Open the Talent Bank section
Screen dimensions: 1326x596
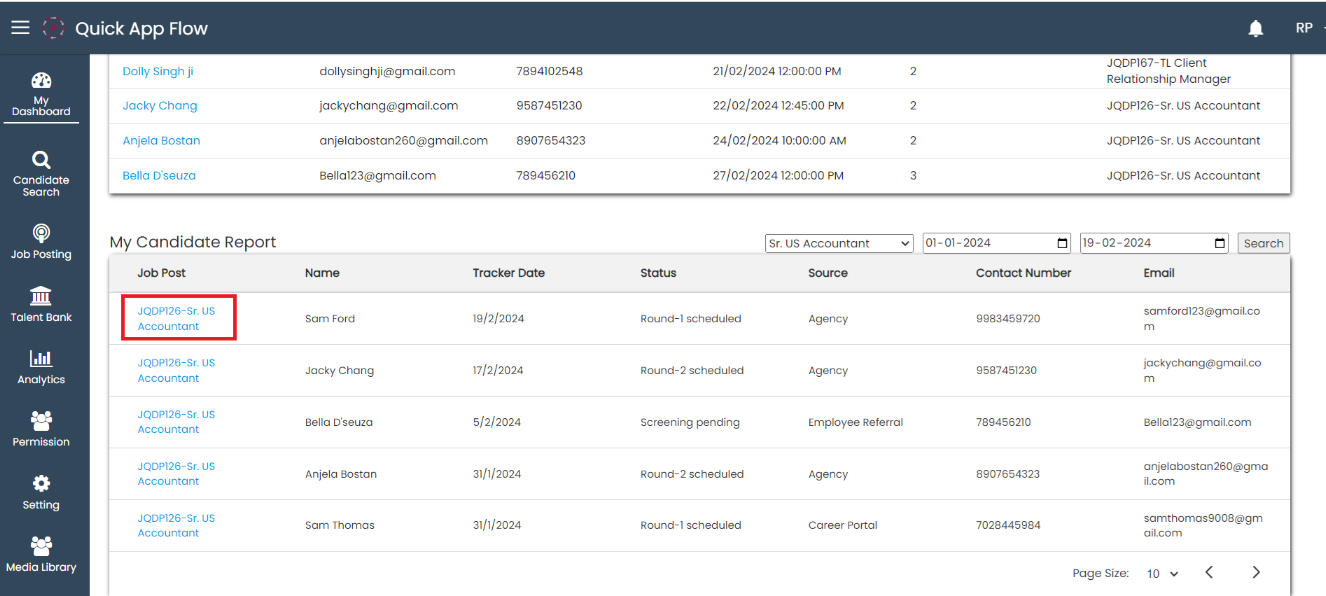pyautogui.click(x=41, y=304)
